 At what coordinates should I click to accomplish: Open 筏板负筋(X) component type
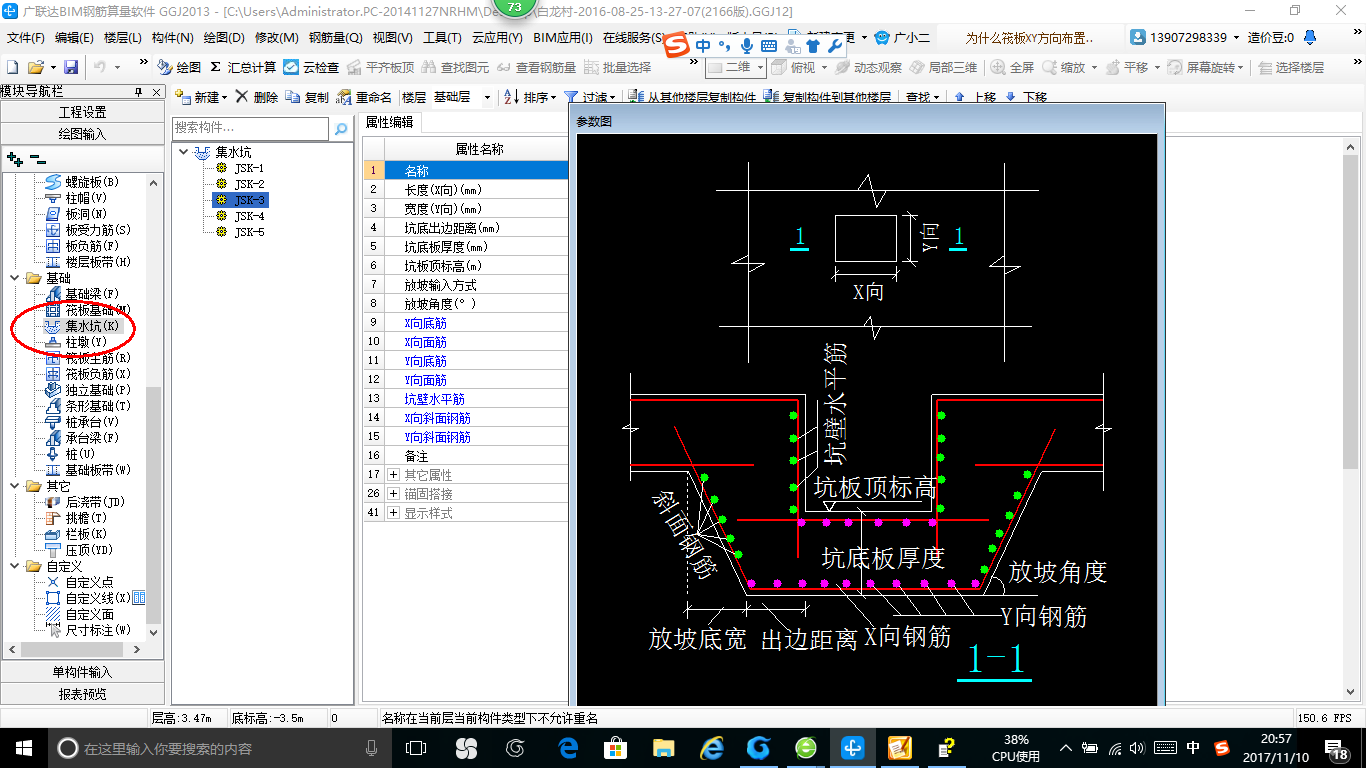point(98,374)
